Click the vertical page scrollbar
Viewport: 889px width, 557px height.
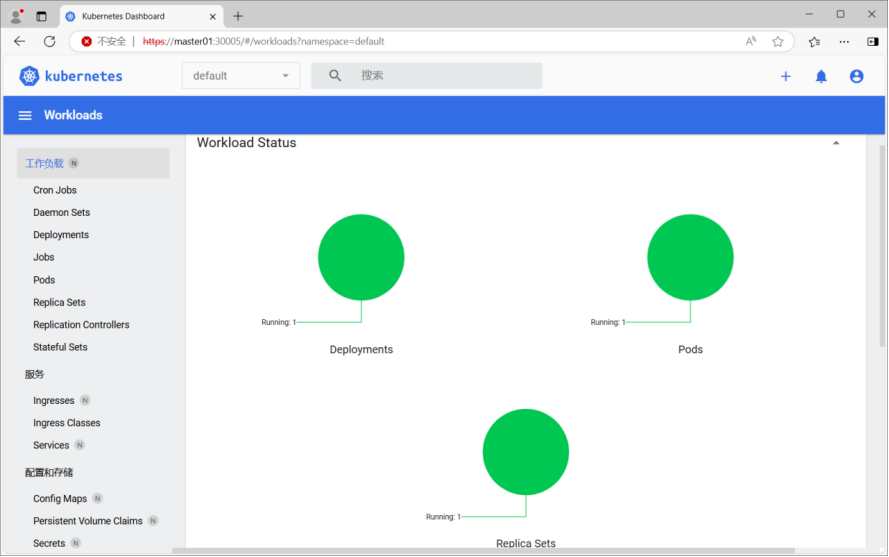pyautogui.click(x=882, y=247)
